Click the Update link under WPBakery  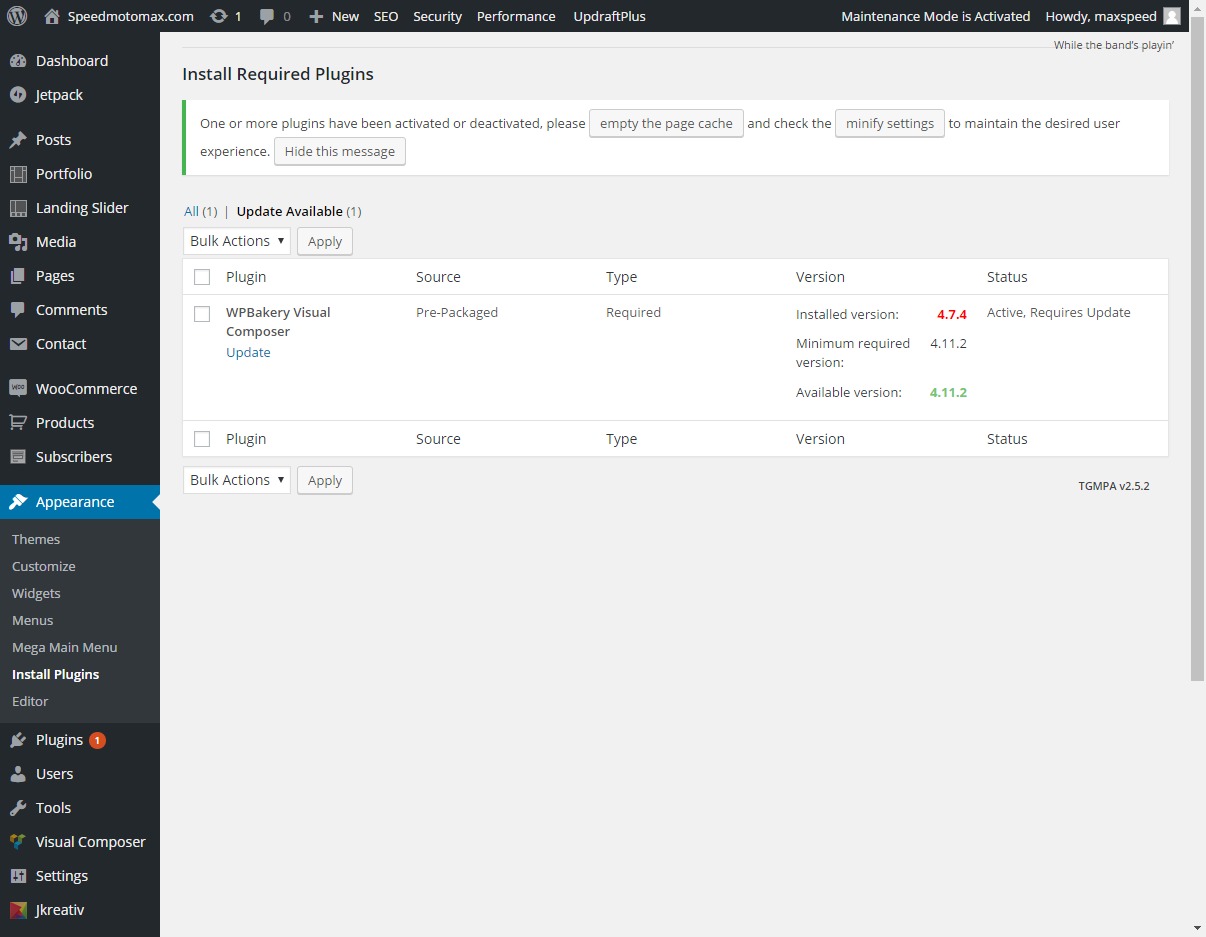(248, 352)
